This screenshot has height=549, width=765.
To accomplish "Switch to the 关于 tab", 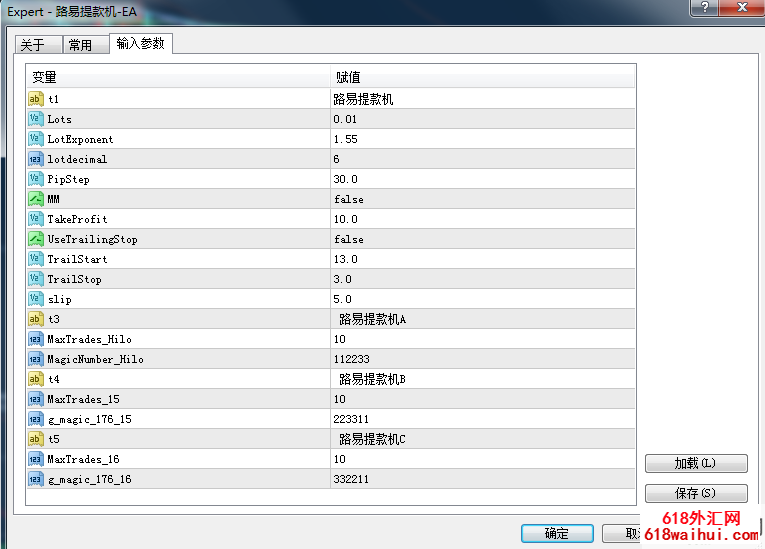I will coord(38,45).
